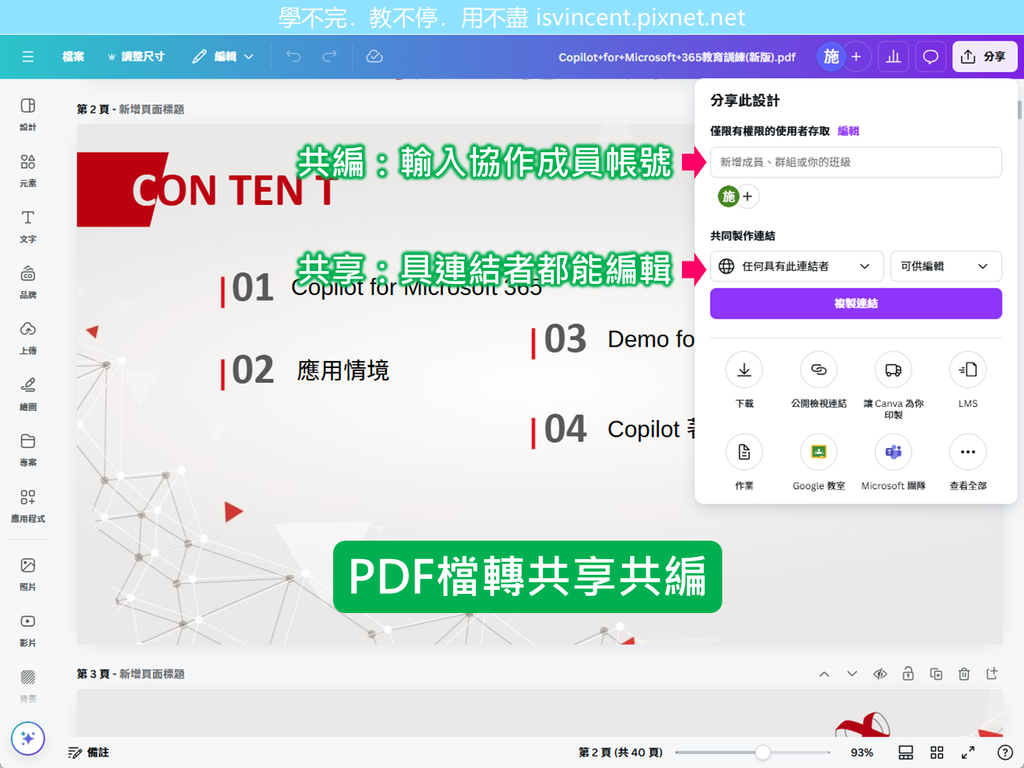Launch the Magic assistant sparkle button
This screenshot has height=768, width=1024.
pyautogui.click(x=27, y=738)
